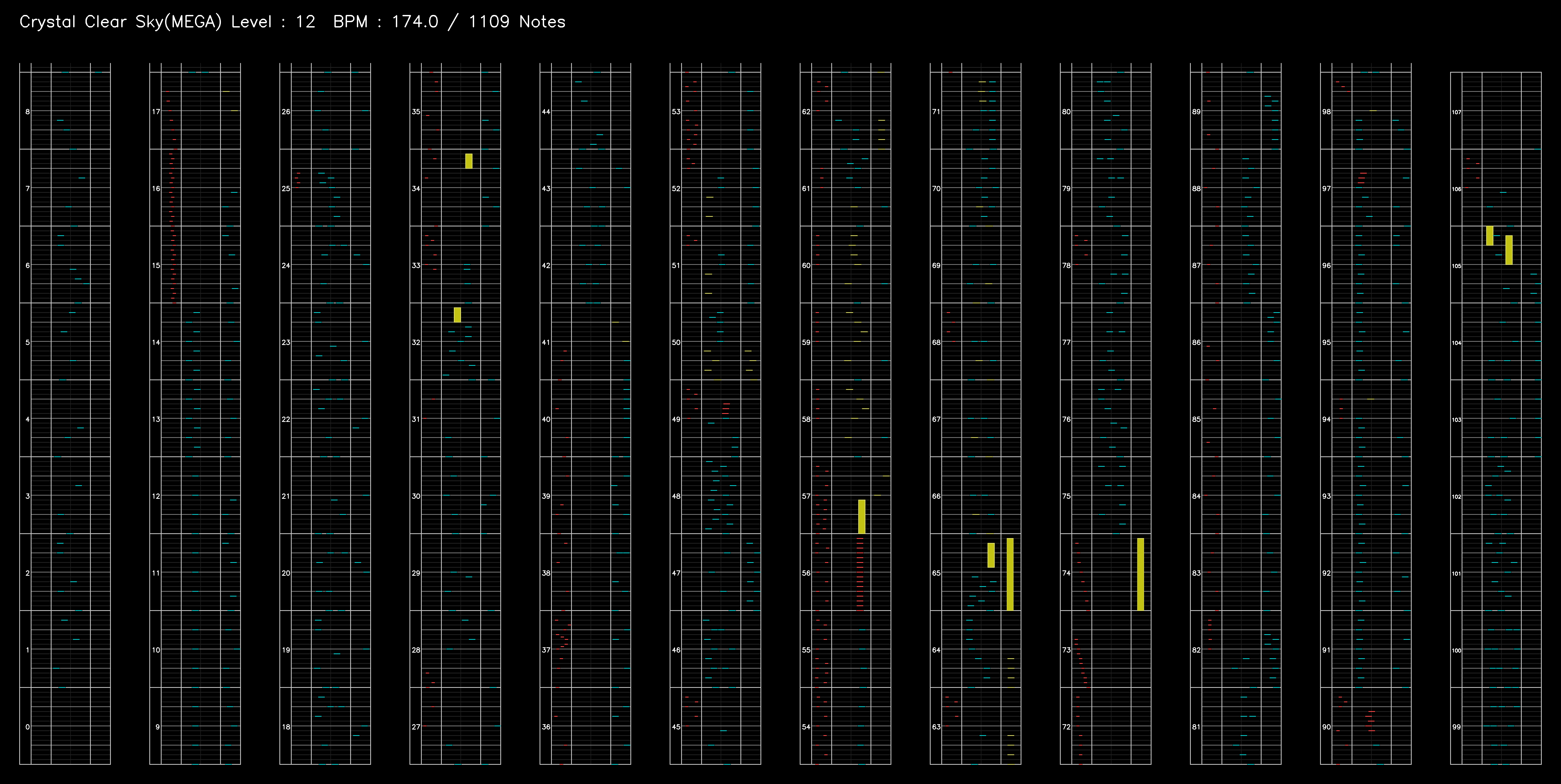Select the left yellow hold note in measure 105

coord(1489,236)
